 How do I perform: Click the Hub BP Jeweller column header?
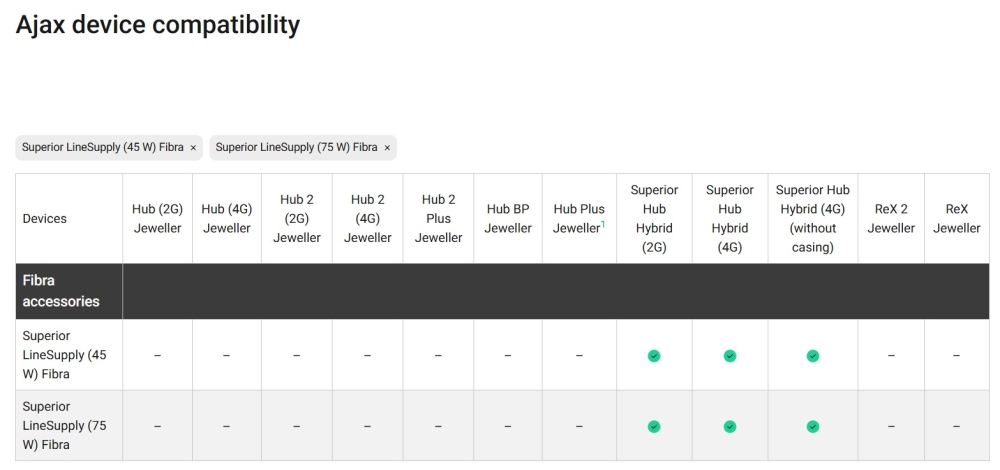click(x=508, y=218)
